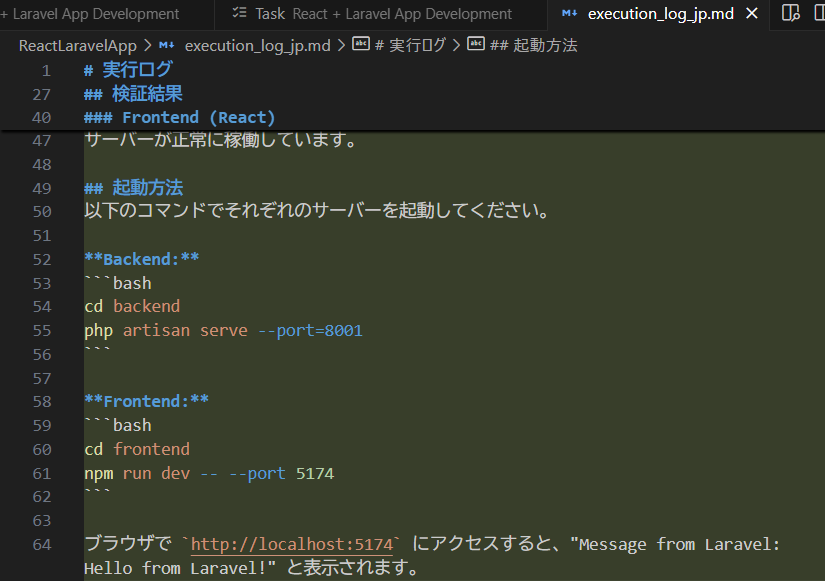Place cursor on 'npm run dev -- --port 5174'
This screenshot has width=825, height=581.
pos(209,473)
